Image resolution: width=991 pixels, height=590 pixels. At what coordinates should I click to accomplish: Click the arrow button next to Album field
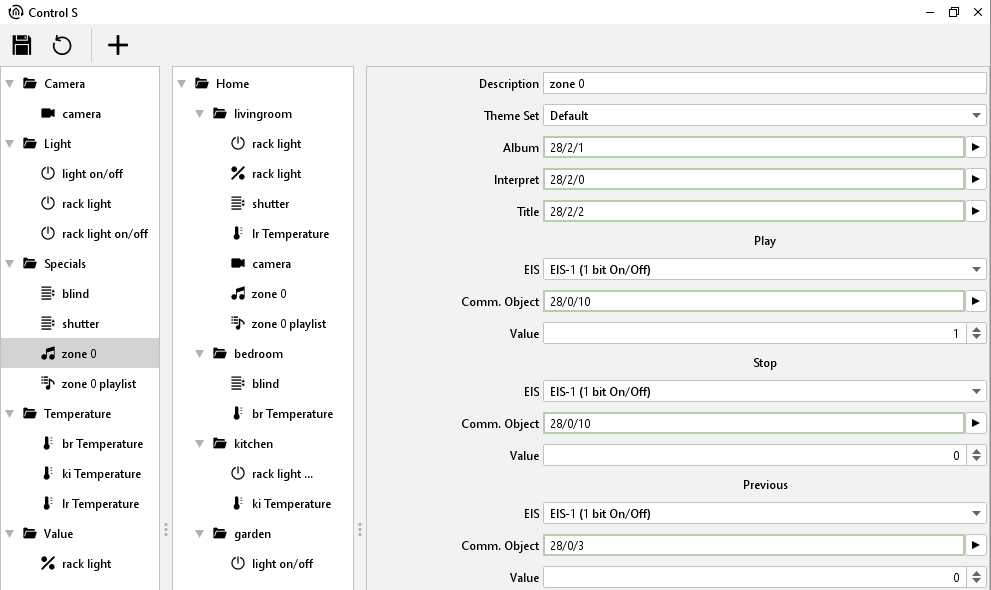click(976, 148)
